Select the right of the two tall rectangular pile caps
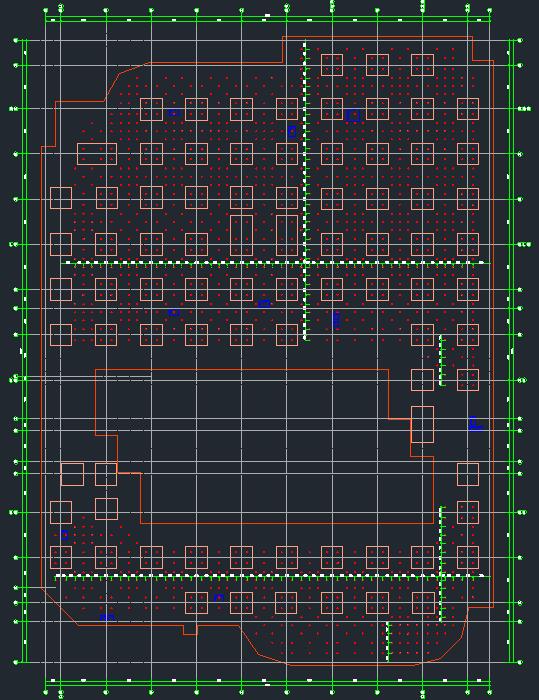539x700 pixels. [x=287, y=235]
